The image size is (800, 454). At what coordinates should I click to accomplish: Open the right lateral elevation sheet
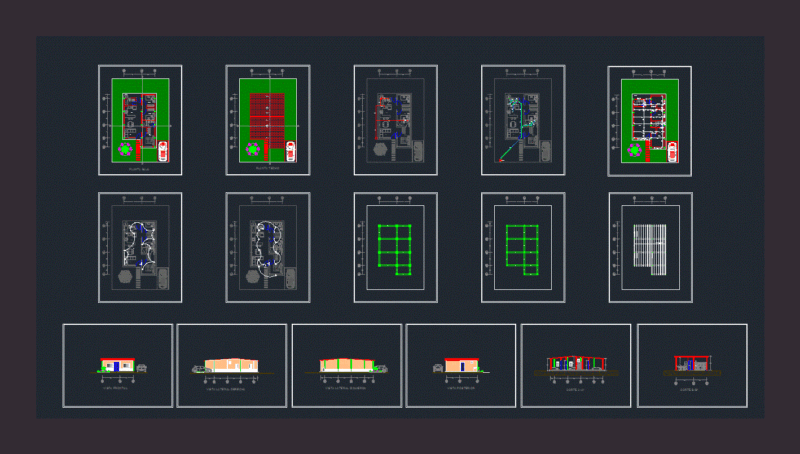tap(232, 366)
